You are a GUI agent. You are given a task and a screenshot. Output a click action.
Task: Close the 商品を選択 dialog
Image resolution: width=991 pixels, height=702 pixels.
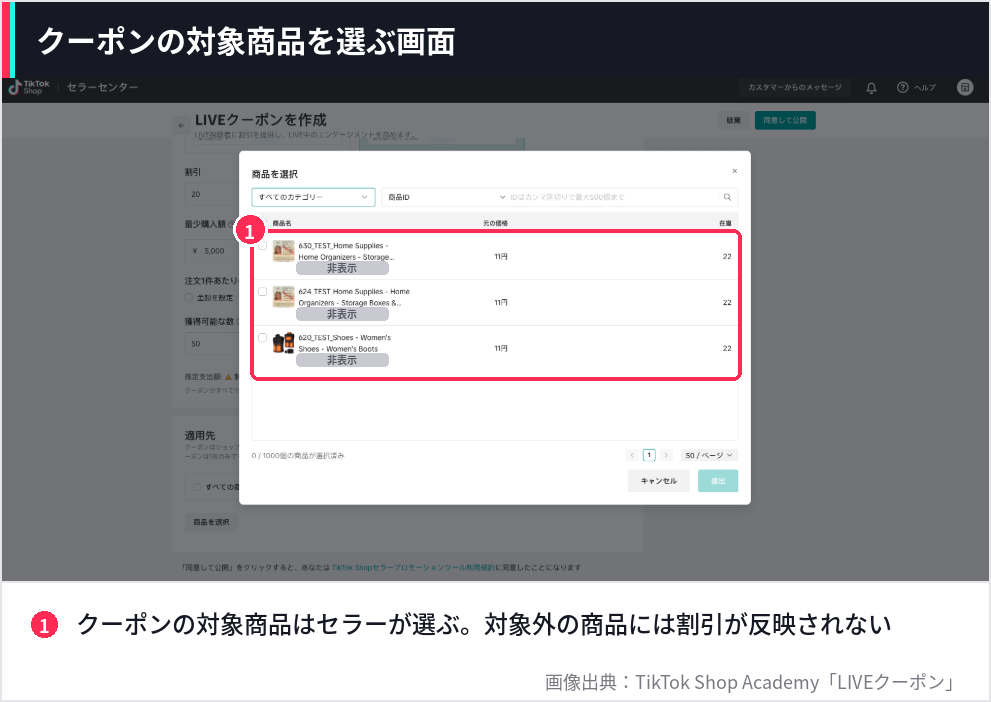(x=734, y=171)
